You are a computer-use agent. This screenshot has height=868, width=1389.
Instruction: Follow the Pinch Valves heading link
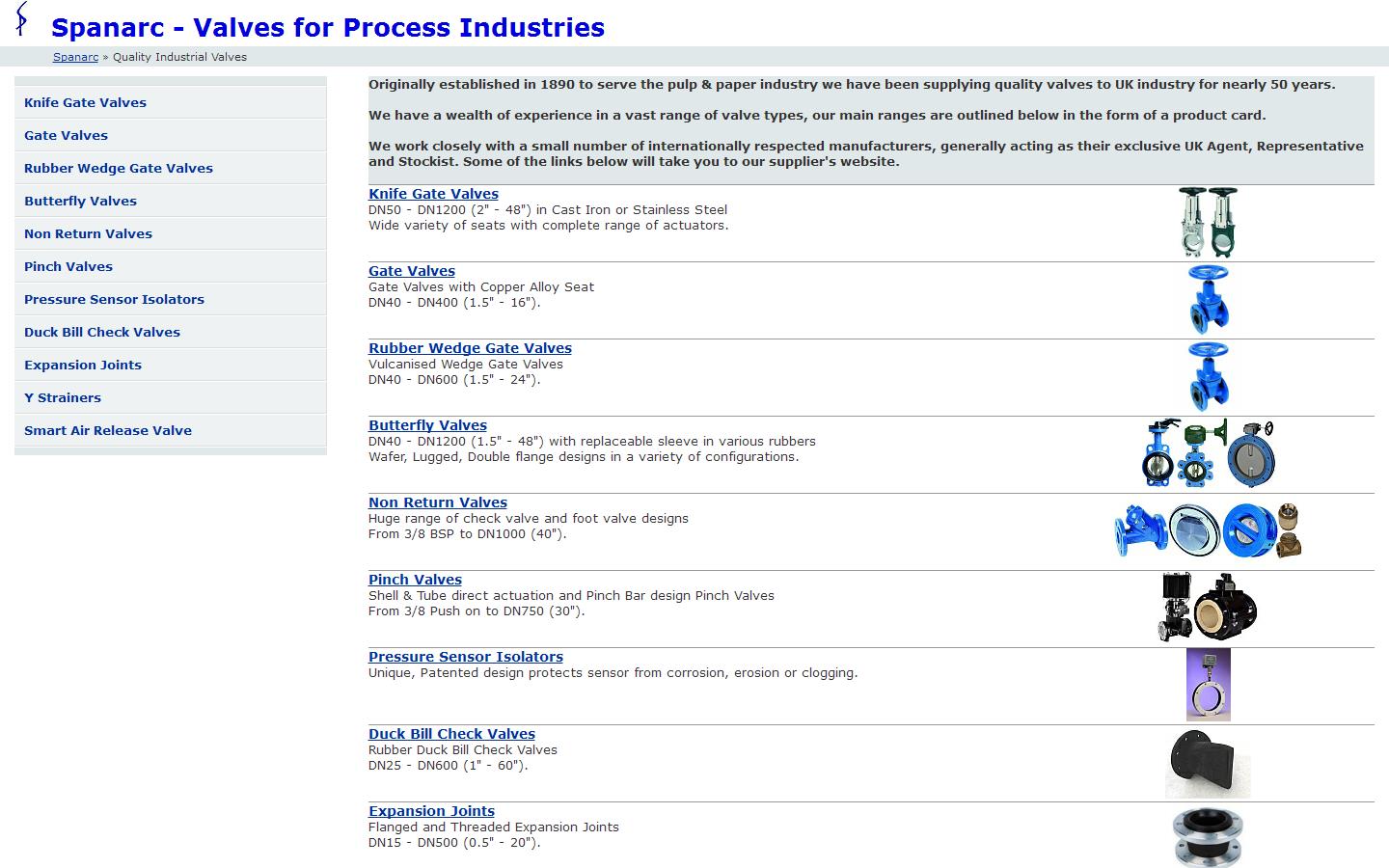coord(415,580)
